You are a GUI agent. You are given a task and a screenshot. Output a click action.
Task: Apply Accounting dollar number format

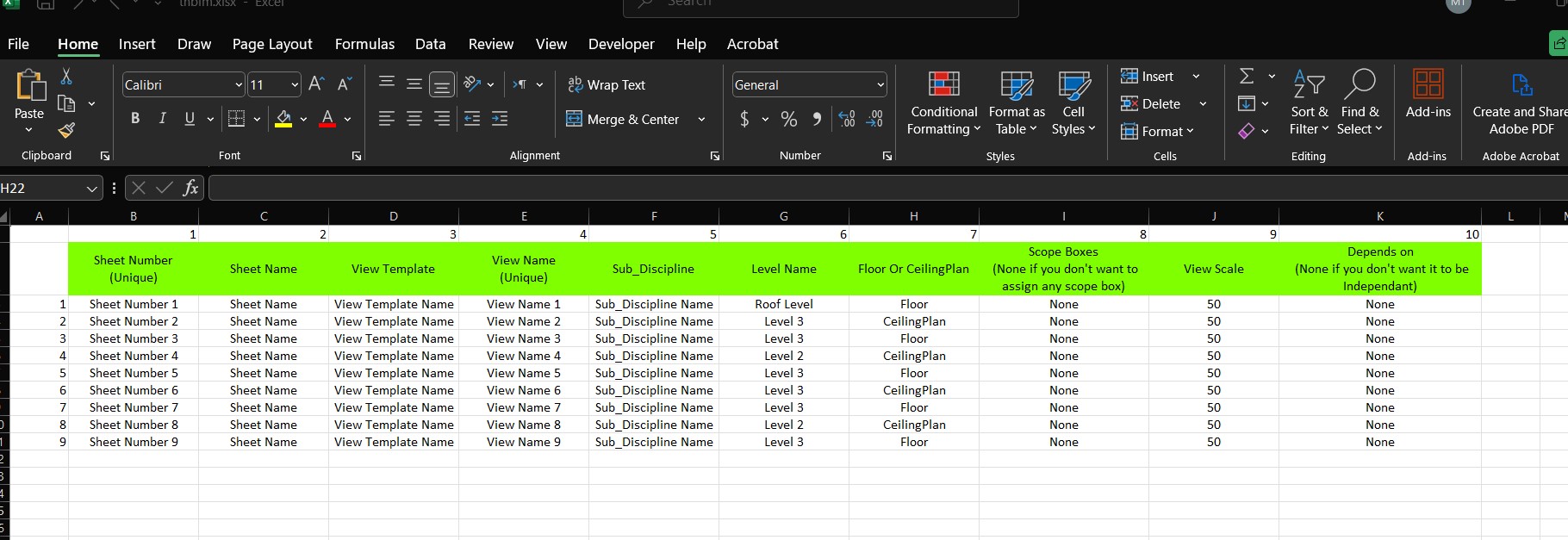[744, 119]
